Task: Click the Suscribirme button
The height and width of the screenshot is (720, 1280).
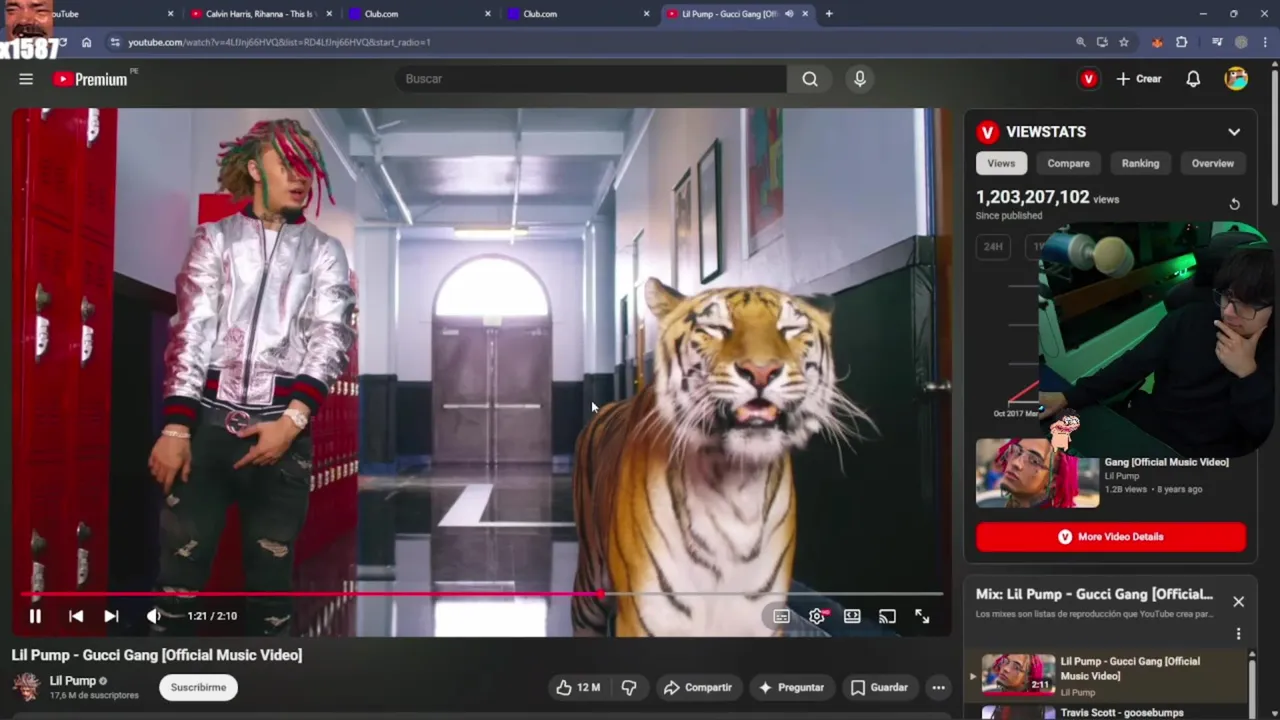Action: coord(198,687)
